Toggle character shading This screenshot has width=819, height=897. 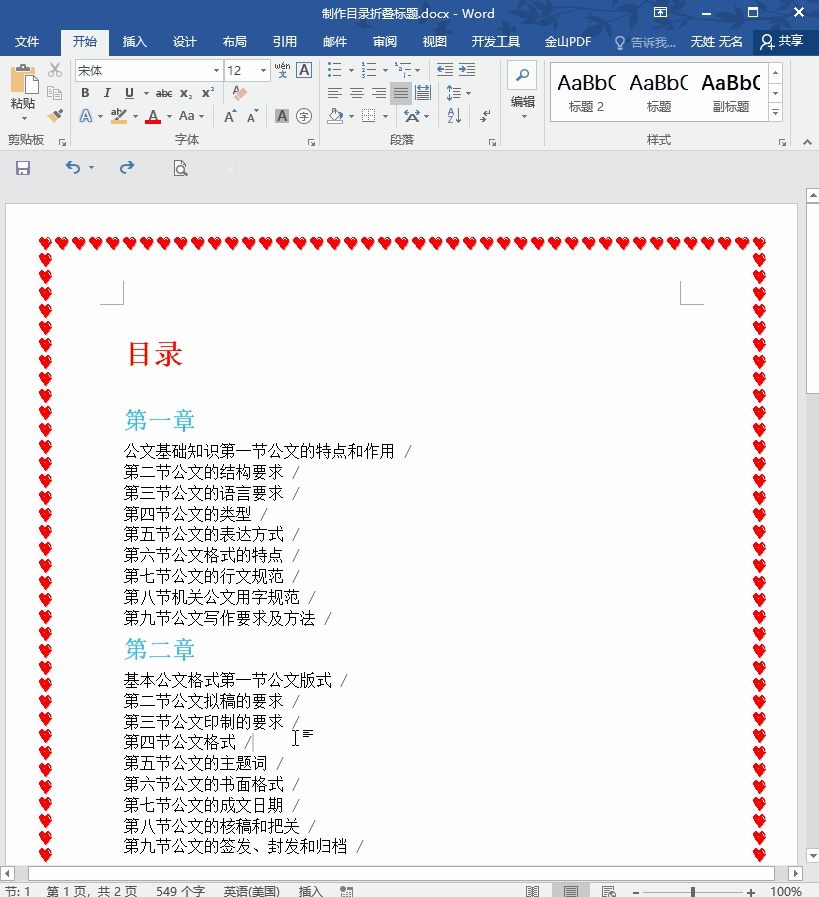[282, 117]
